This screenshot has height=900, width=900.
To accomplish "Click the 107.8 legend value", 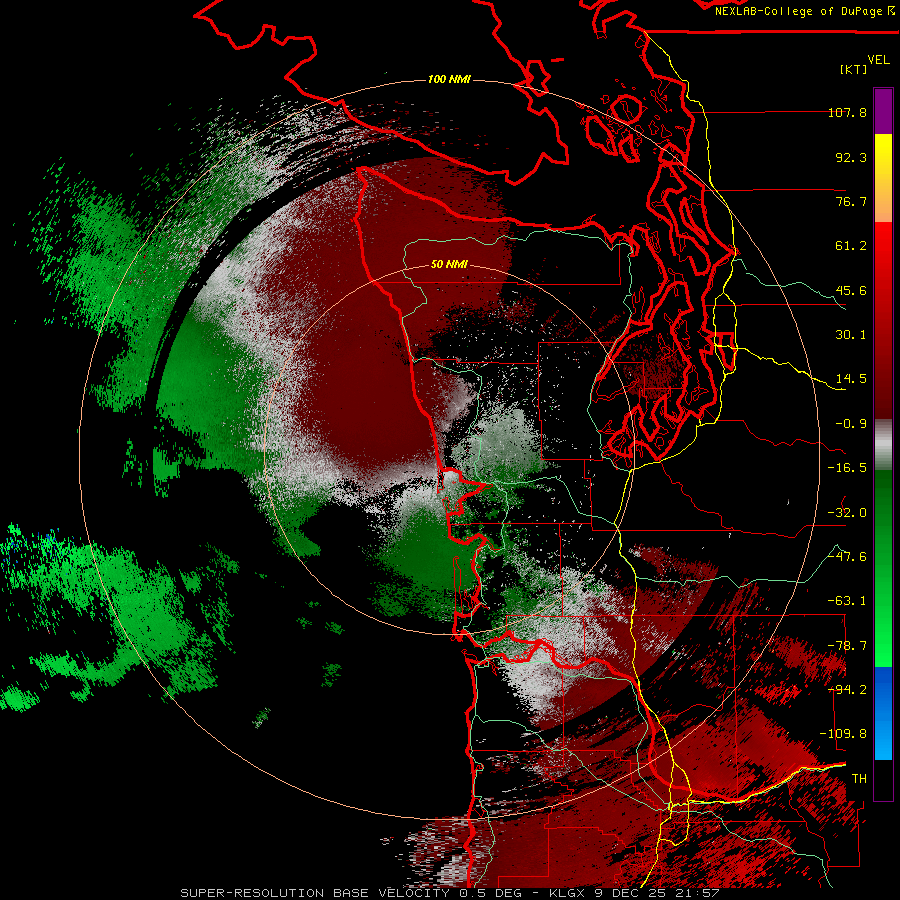I will [847, 112].
